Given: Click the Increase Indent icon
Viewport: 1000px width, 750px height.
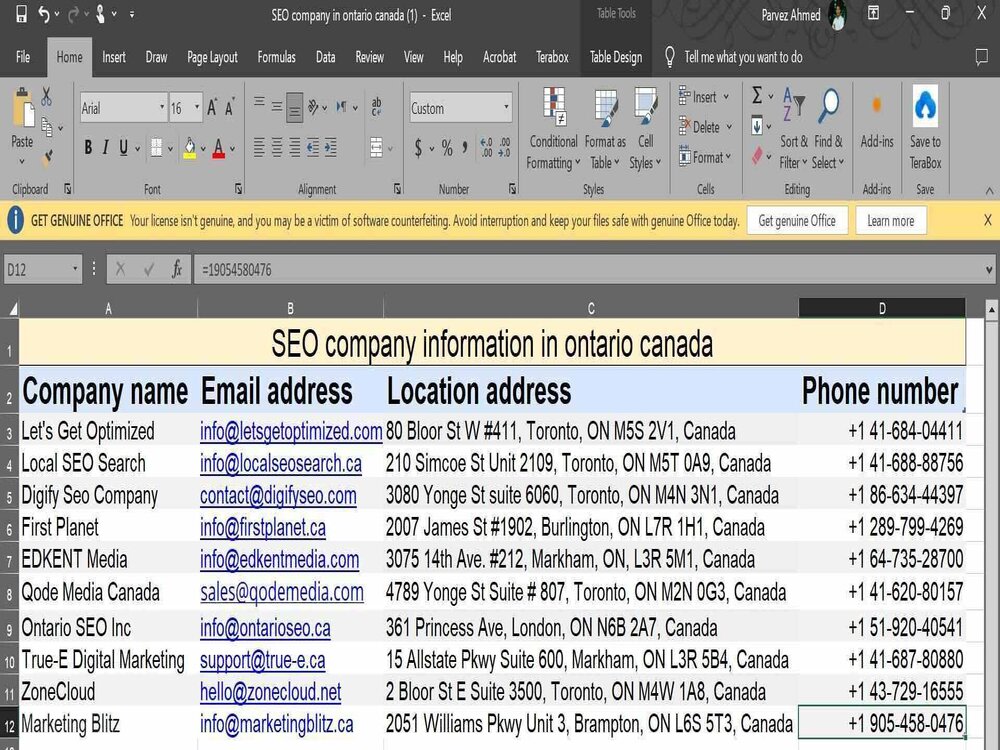Looking at the screenshot, I should [x=330, y=148].
